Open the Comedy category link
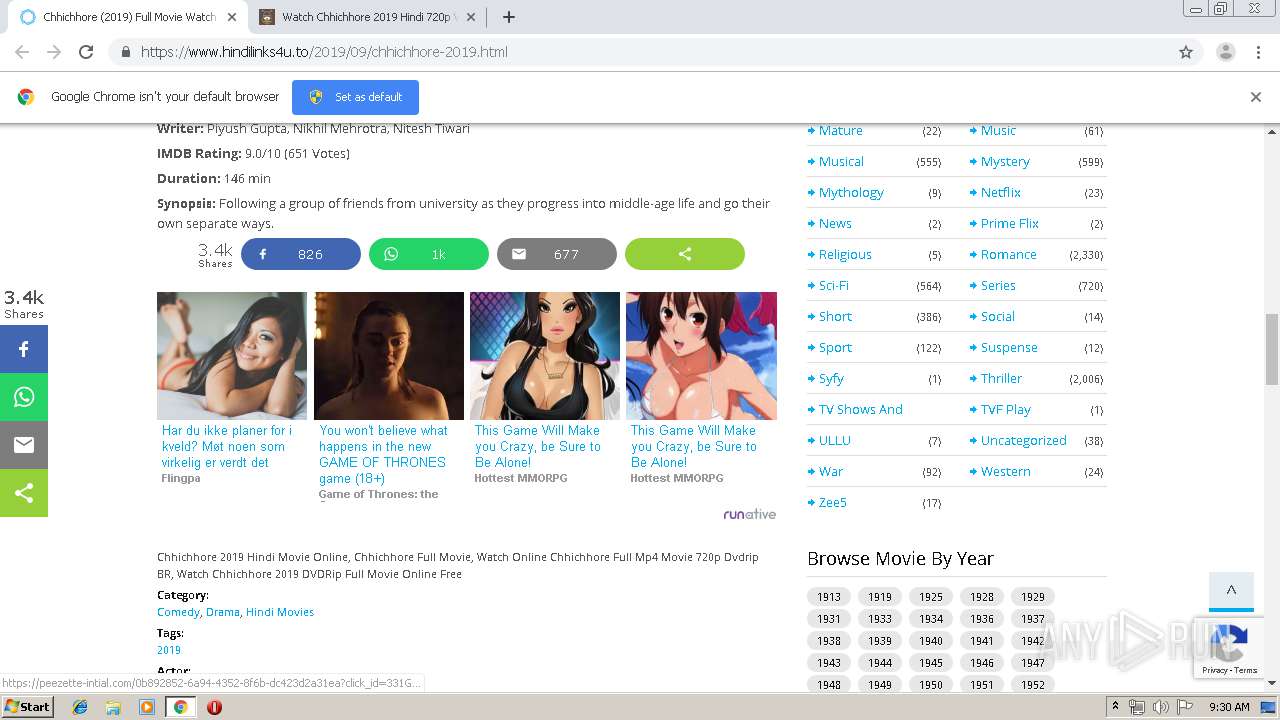This screenshot has height=720, width=1280. point(178,612)
